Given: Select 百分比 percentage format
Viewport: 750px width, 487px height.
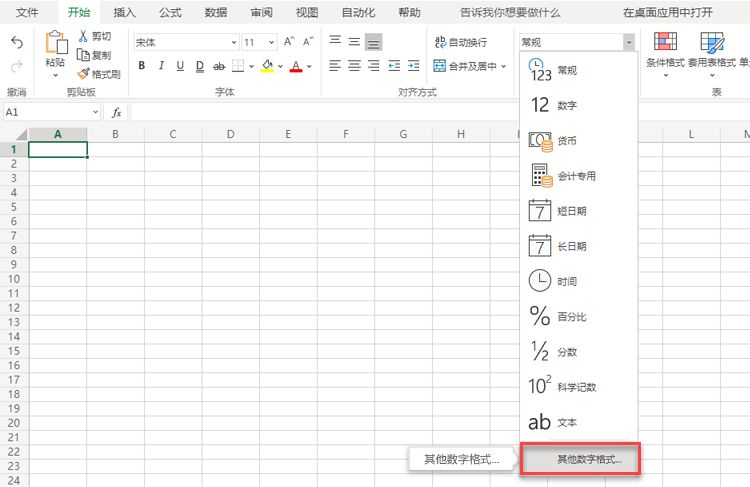Looking at the screenshot, I should [579, 317].
